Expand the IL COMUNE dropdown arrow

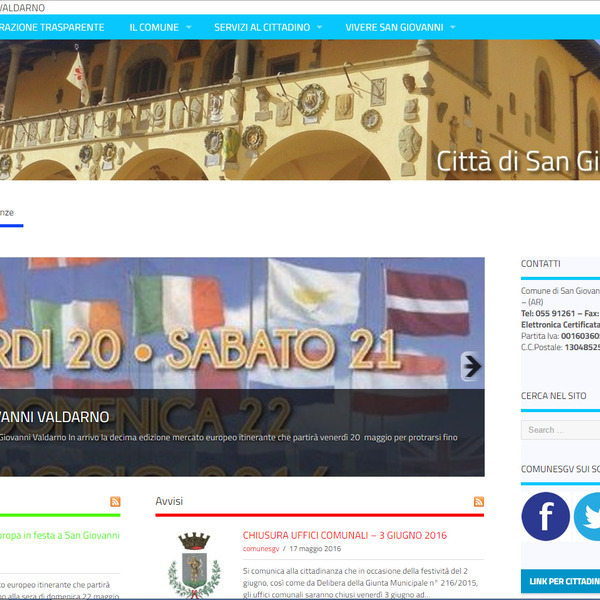(x=189, y=27)
